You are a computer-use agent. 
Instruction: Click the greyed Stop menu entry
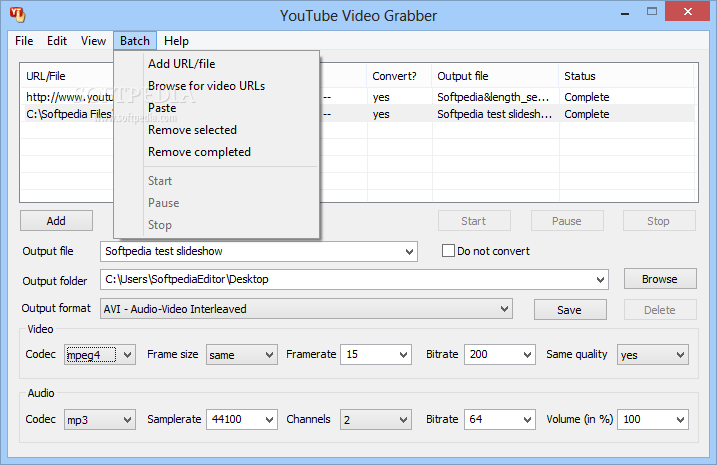160,224
